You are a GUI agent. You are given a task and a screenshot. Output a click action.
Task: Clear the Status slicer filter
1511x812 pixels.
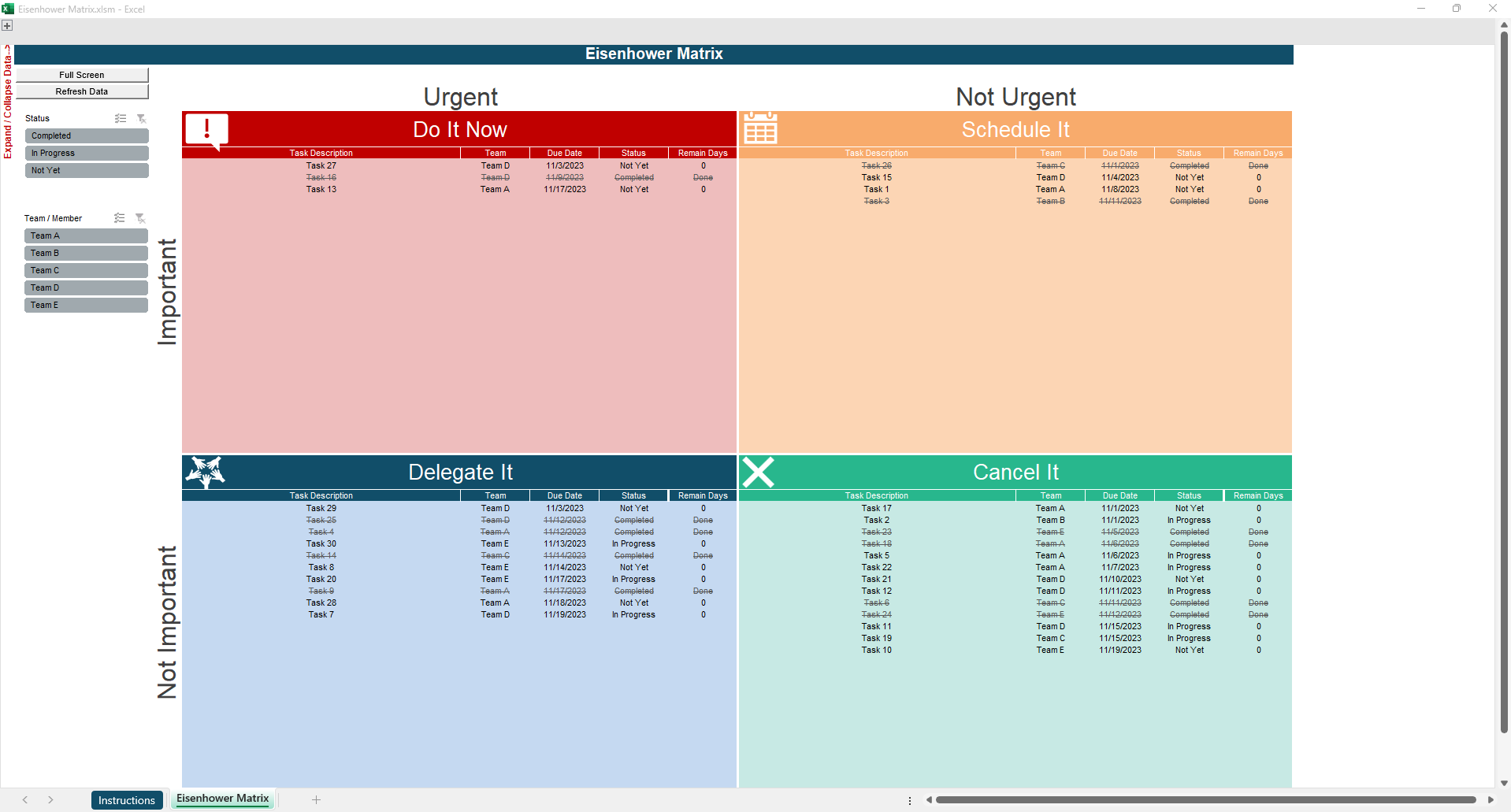(x=142, y=118)
